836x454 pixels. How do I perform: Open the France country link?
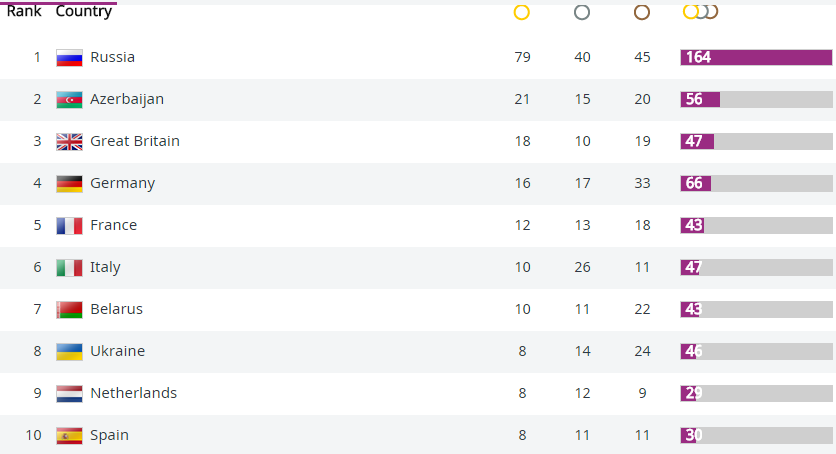[x=114, y=225]
